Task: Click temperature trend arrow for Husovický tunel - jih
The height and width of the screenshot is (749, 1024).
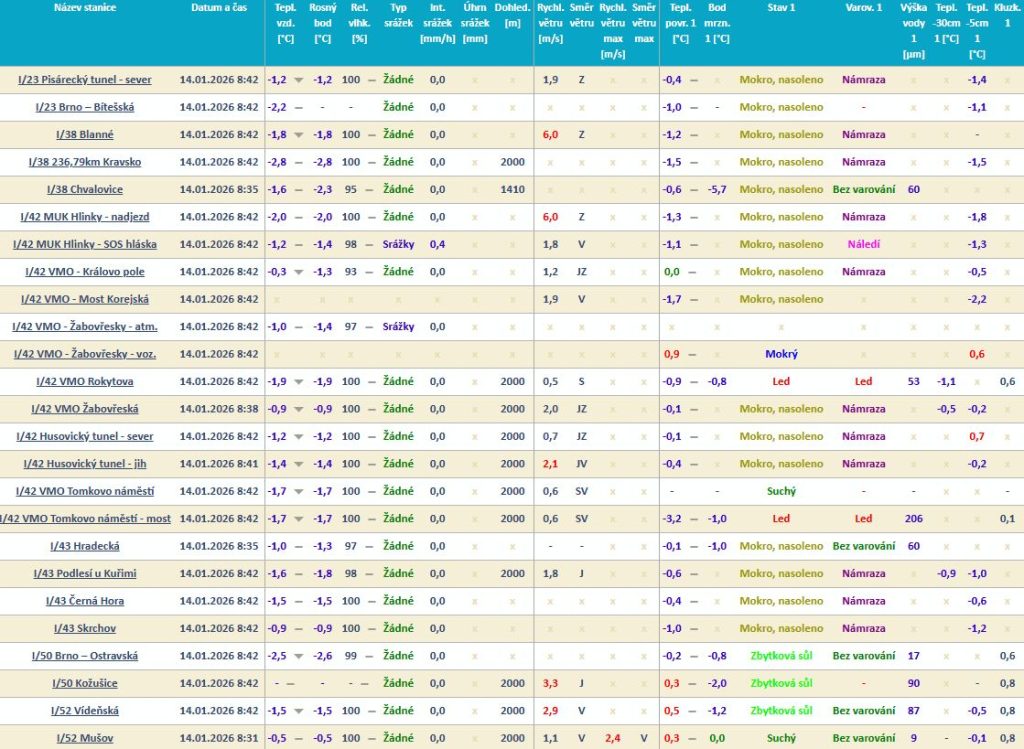Action: pos(298,464)
